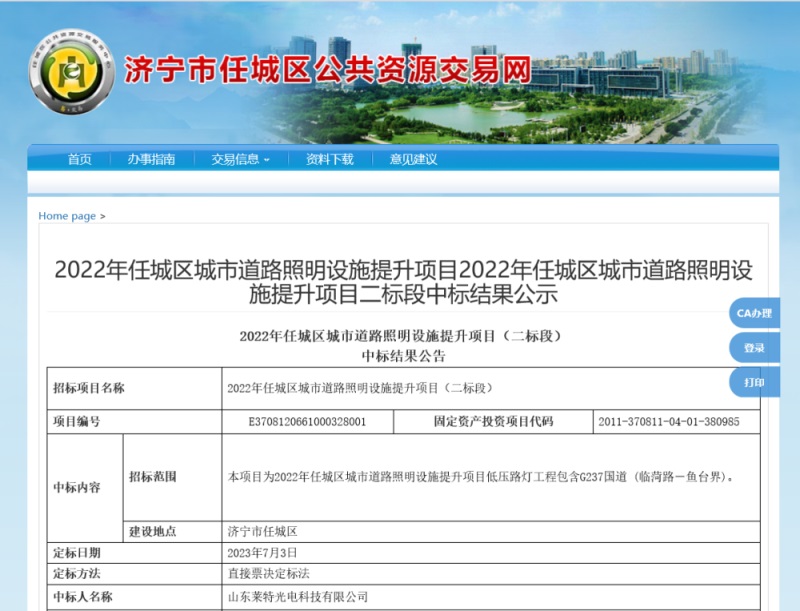The image size is (800, 611).
Task: Click the page title ending 中标结果公示
Action: (x=403, y=282)
